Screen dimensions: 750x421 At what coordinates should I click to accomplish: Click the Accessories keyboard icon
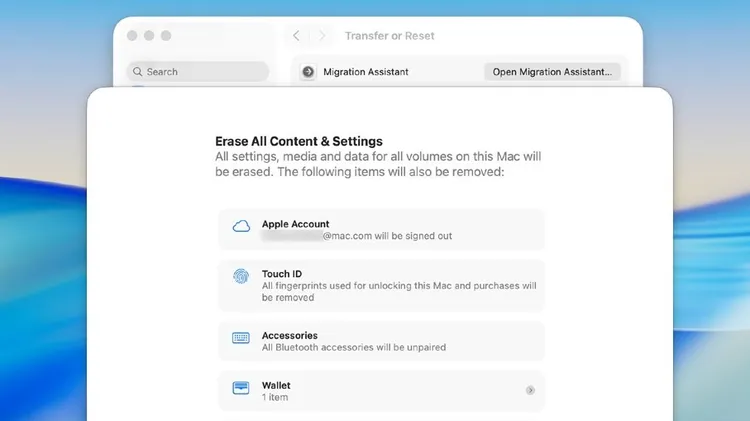click(x=241, y=338)
